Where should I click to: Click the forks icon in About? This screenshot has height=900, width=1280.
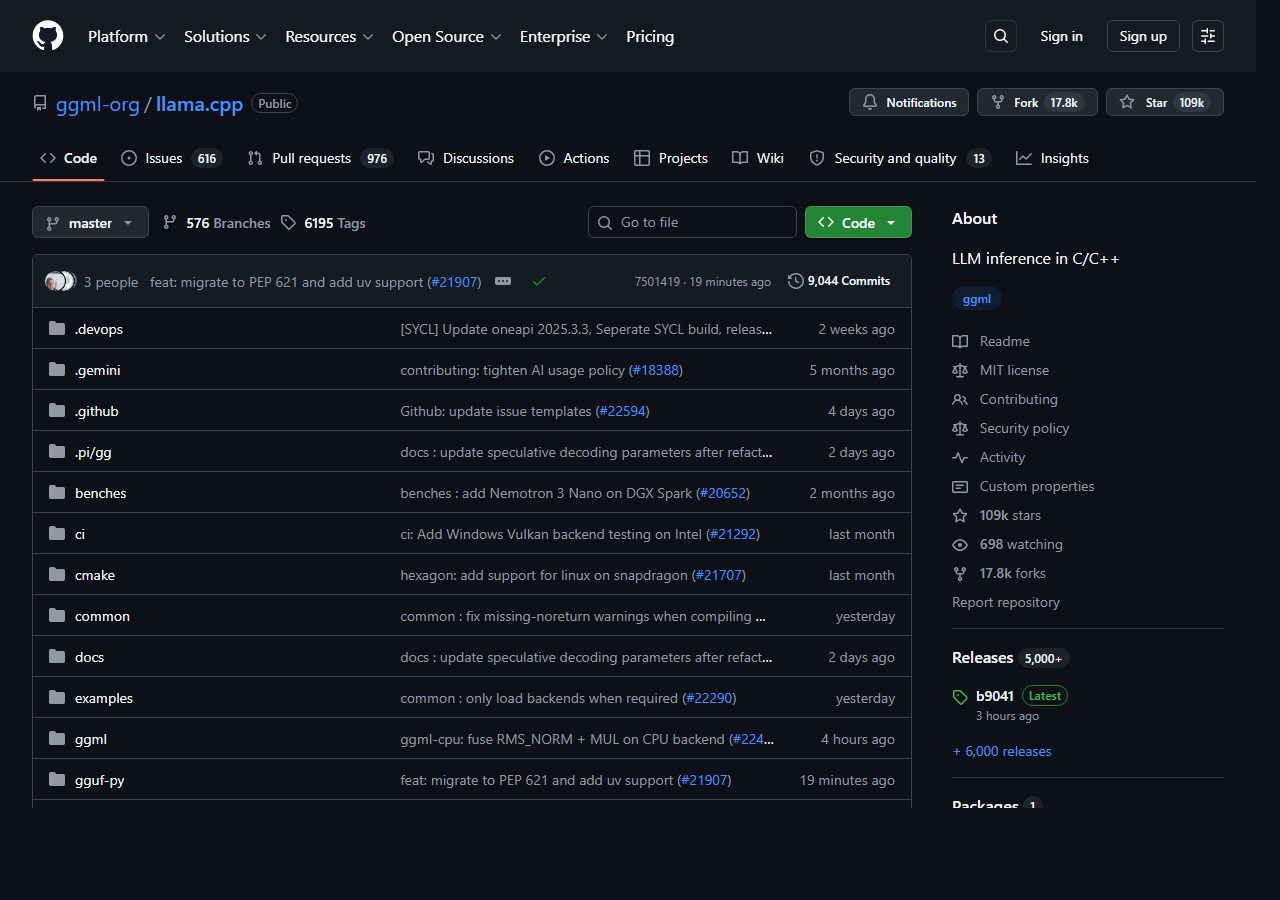coord(960,573)
